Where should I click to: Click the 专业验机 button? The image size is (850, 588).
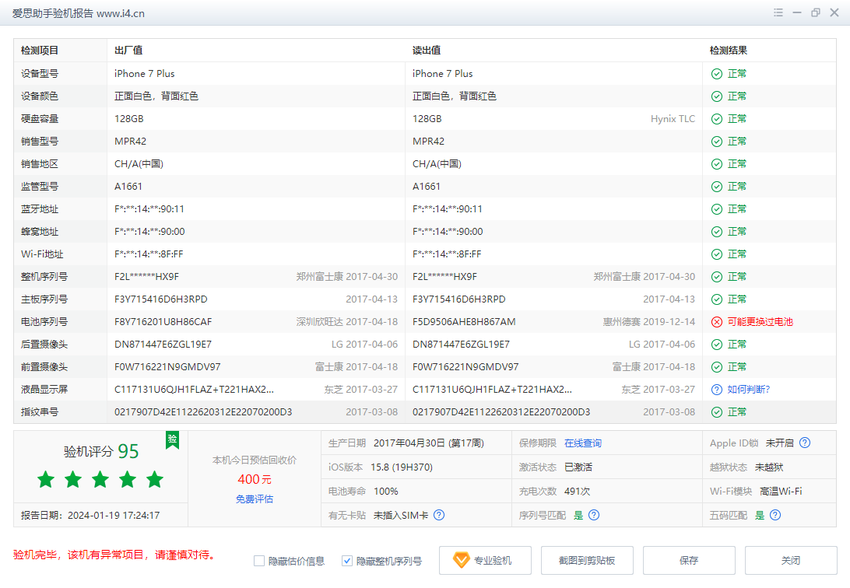[485, 560]
